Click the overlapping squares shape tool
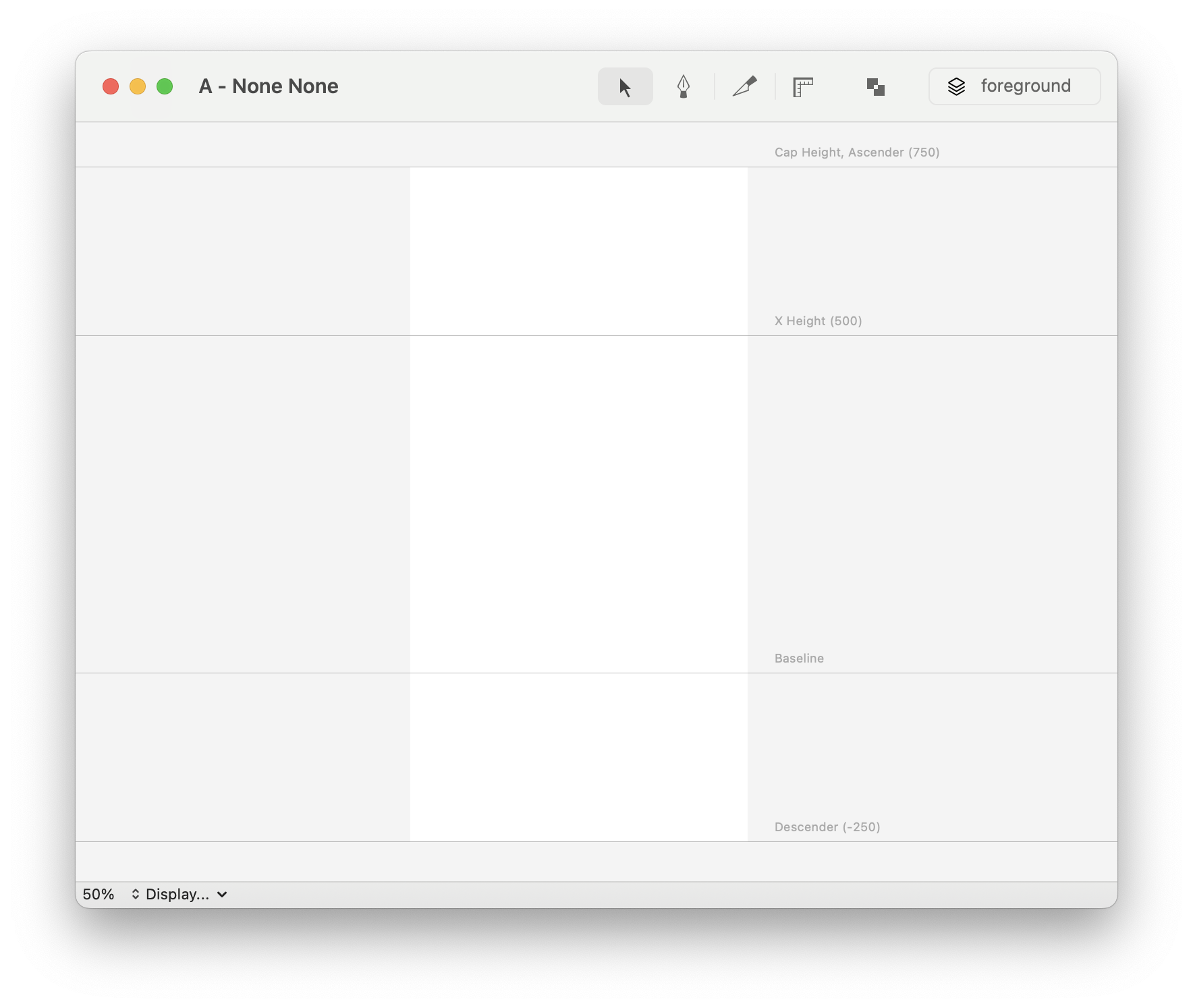Viewport: 1193px width, 1008px height. point(876,87)
